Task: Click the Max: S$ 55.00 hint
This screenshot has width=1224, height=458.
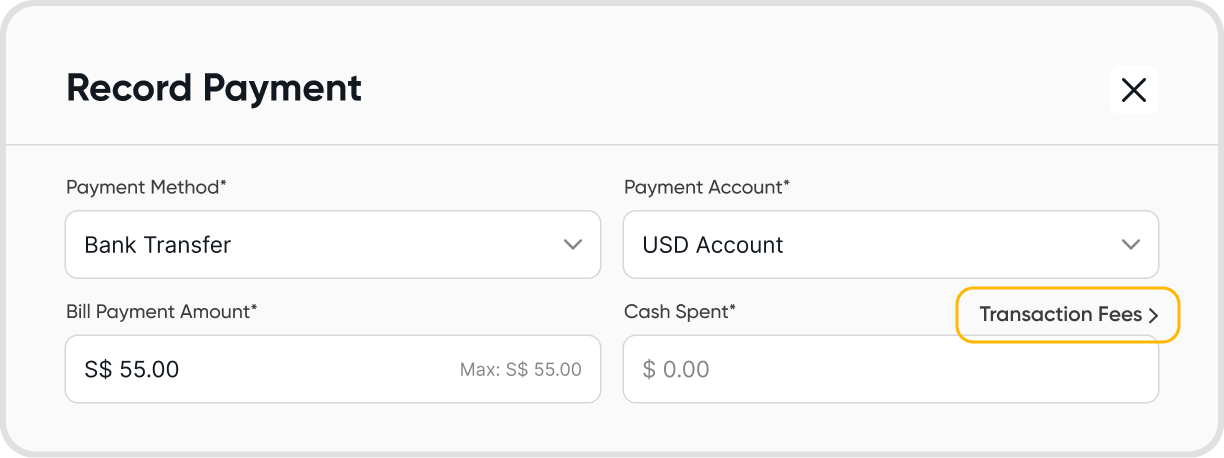Action: coord(520,369)
